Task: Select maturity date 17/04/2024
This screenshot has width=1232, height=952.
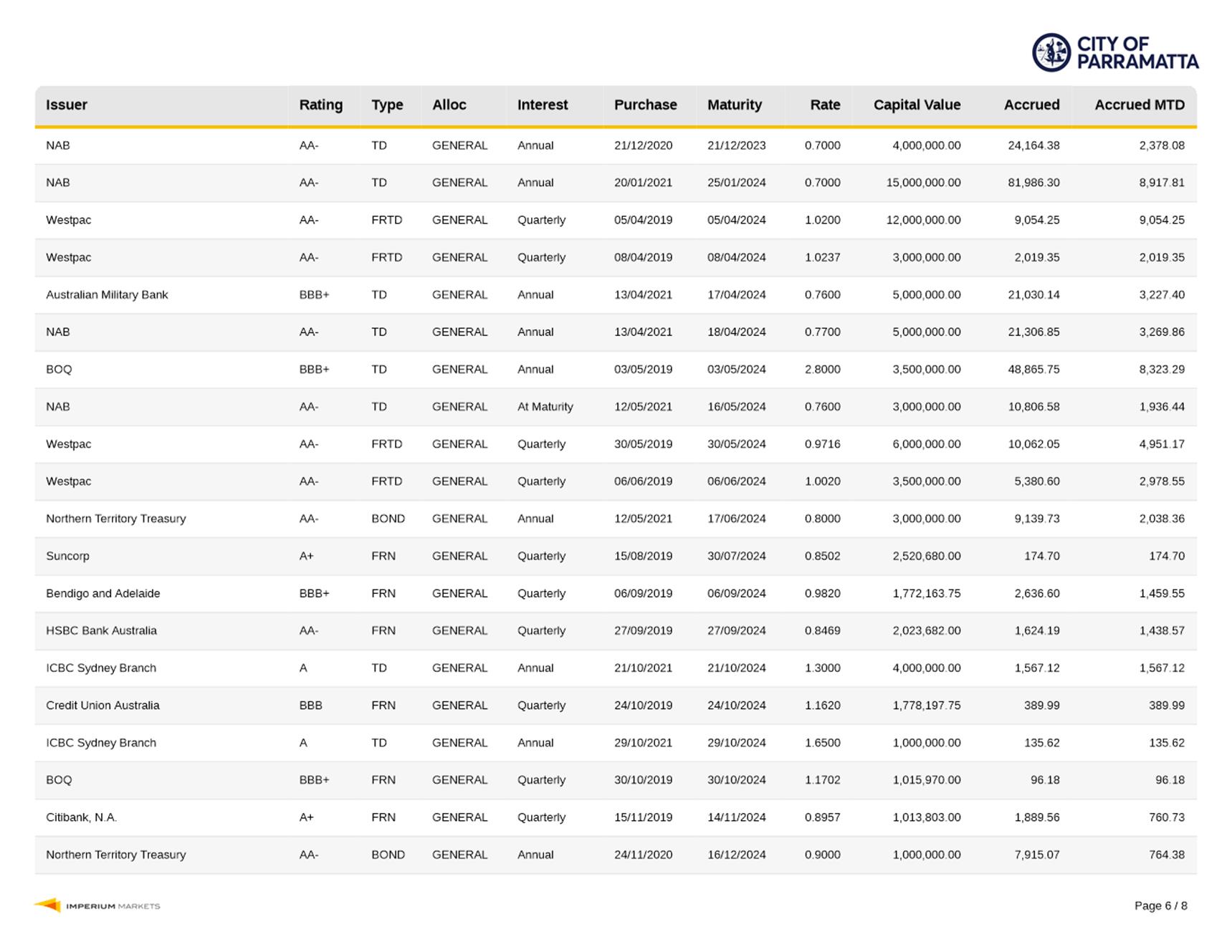Action: (x=736, y=294)
